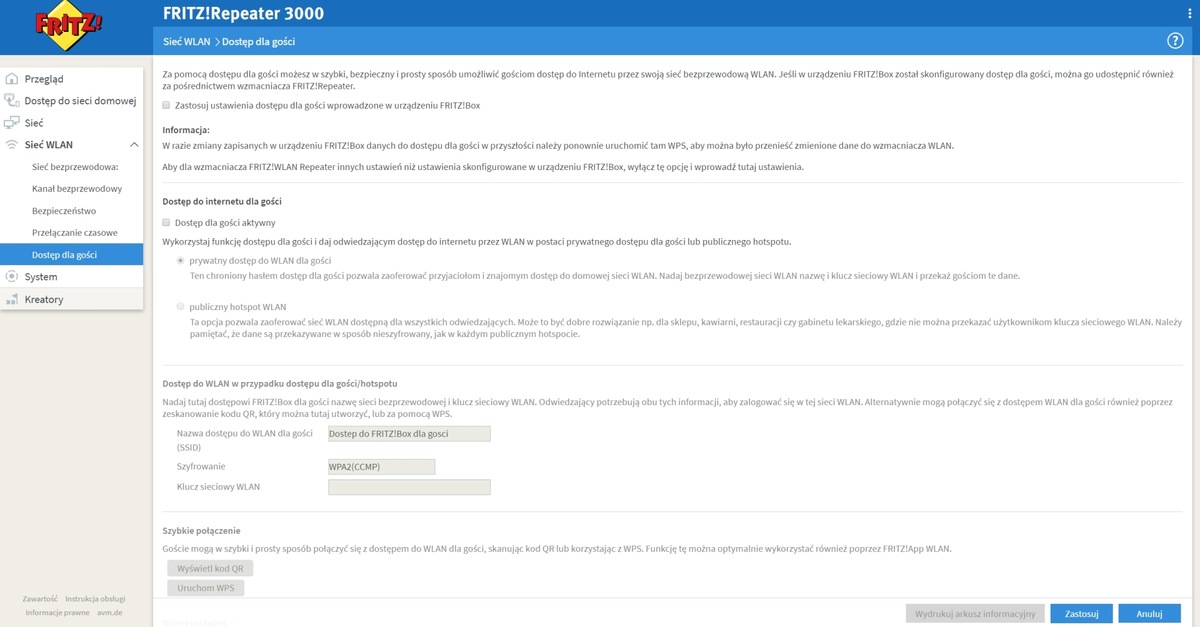This screenshot has width=1200, height=627.
Task: Click Wydrukuj arkusz informacyjny button
Action: click(975, 613)
